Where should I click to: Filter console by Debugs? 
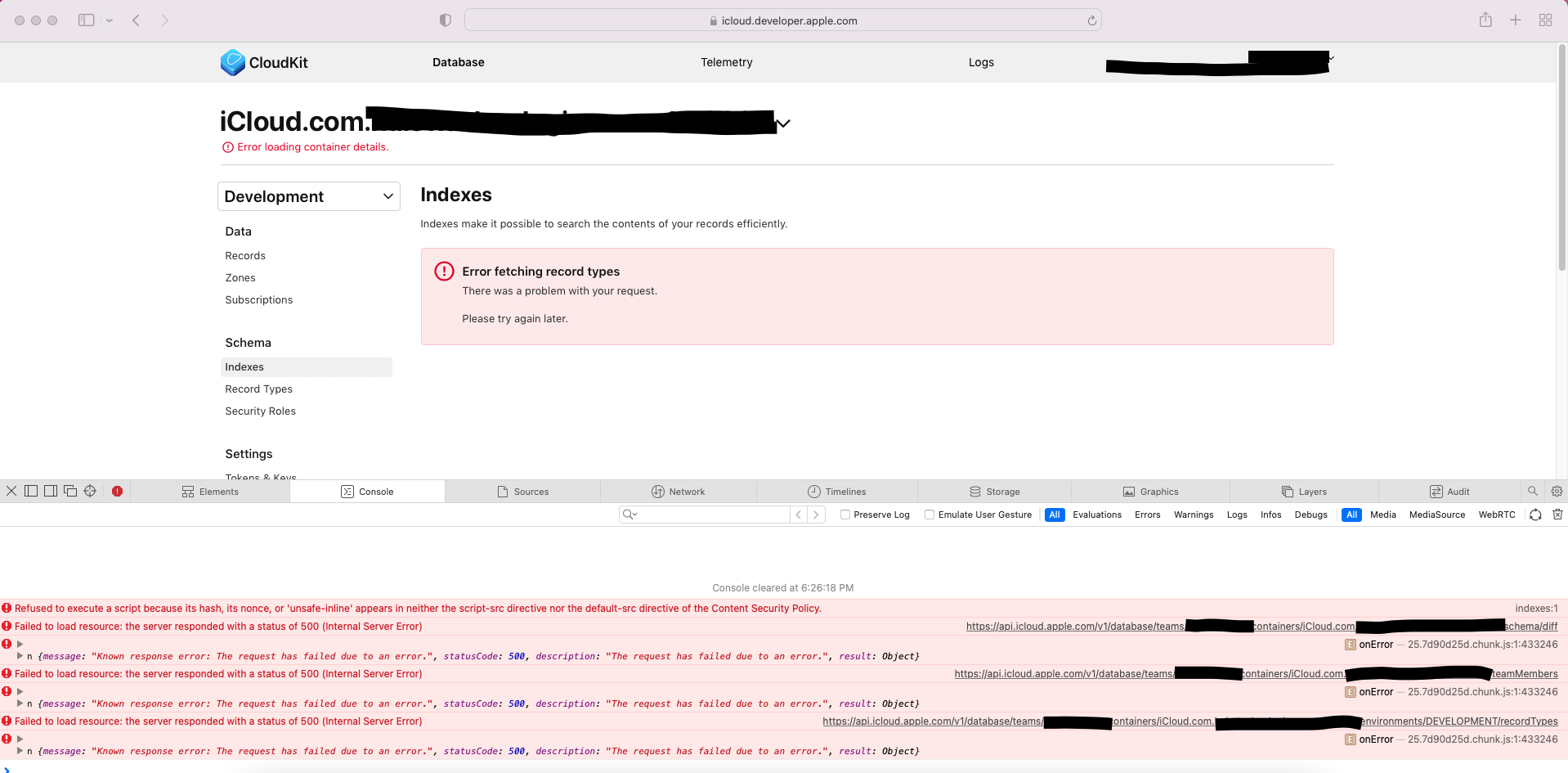coord(1311,515)
